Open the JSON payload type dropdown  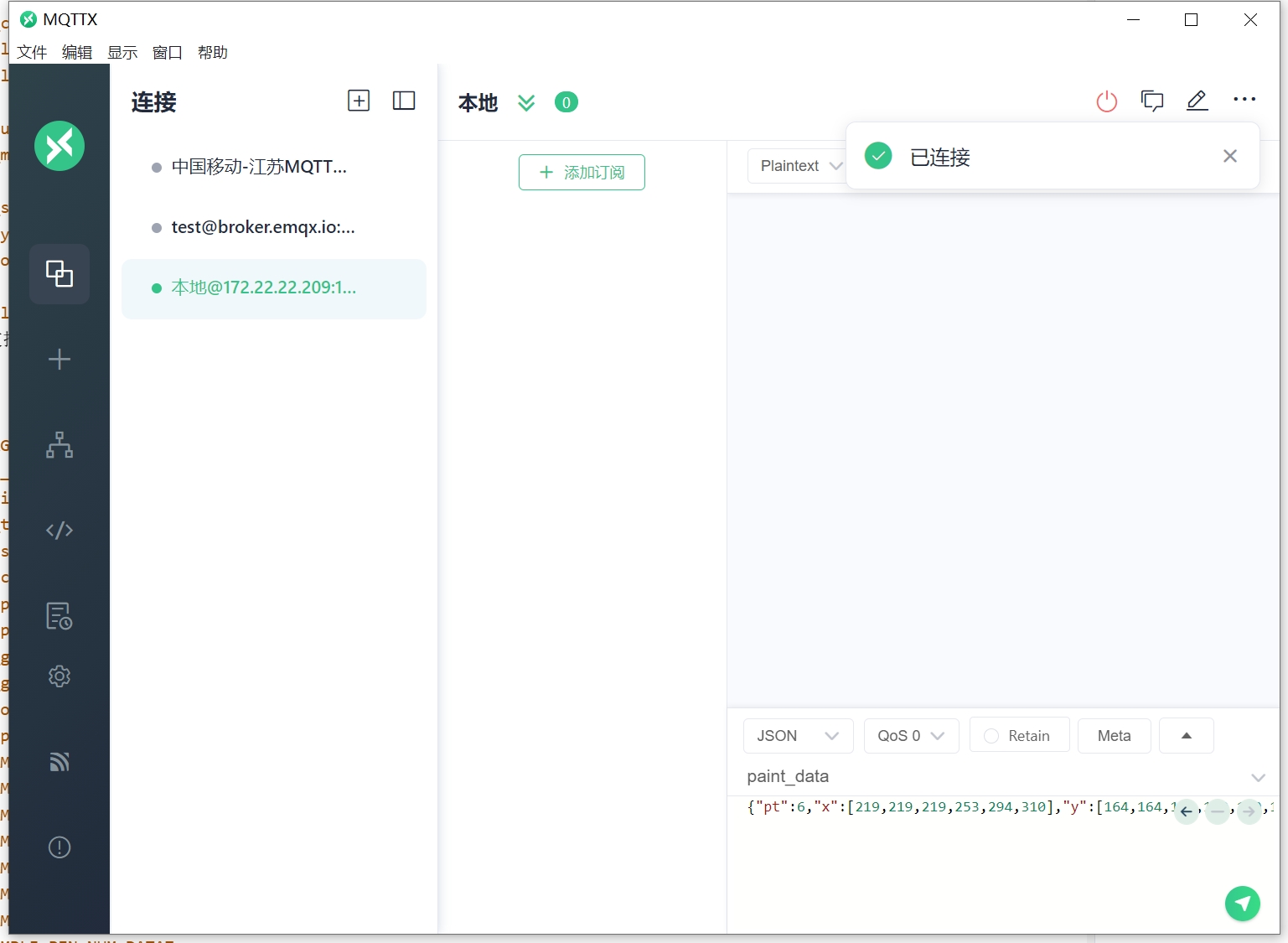coord(798,736)
